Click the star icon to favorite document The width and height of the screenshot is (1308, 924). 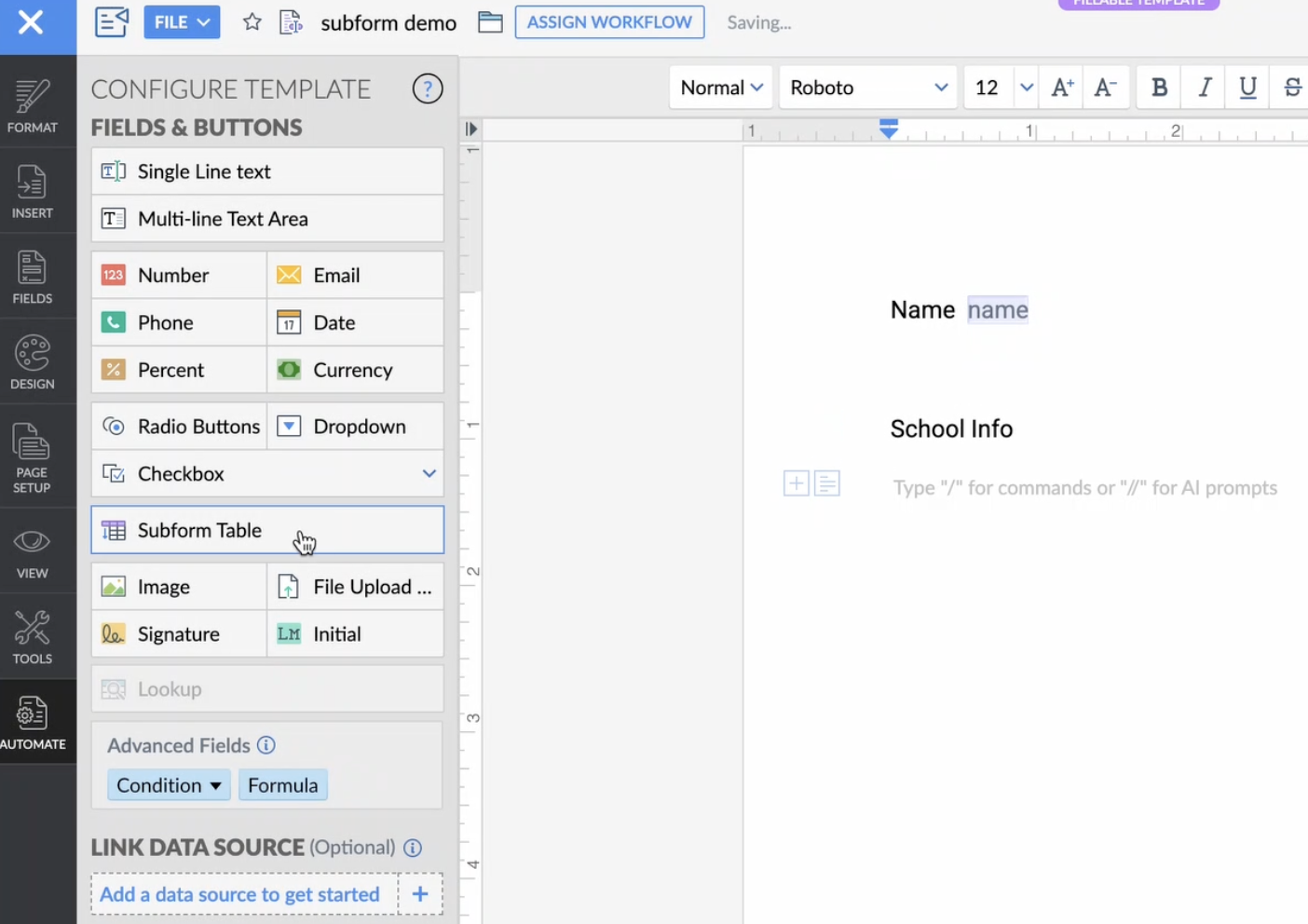(252, 22)
